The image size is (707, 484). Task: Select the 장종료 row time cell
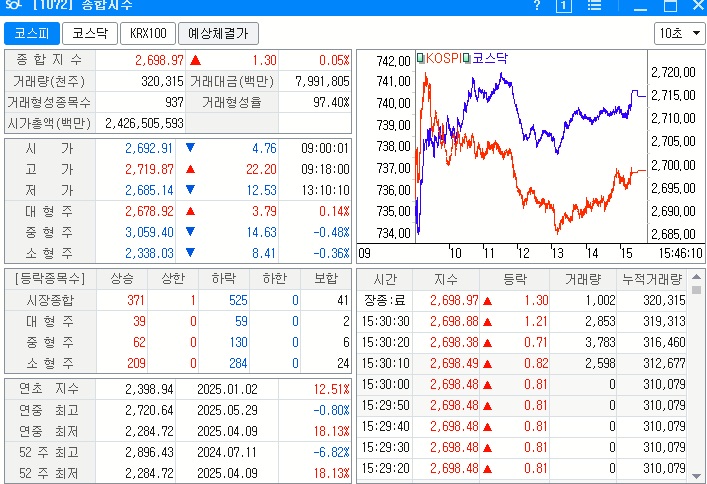(x=385, y=300)
